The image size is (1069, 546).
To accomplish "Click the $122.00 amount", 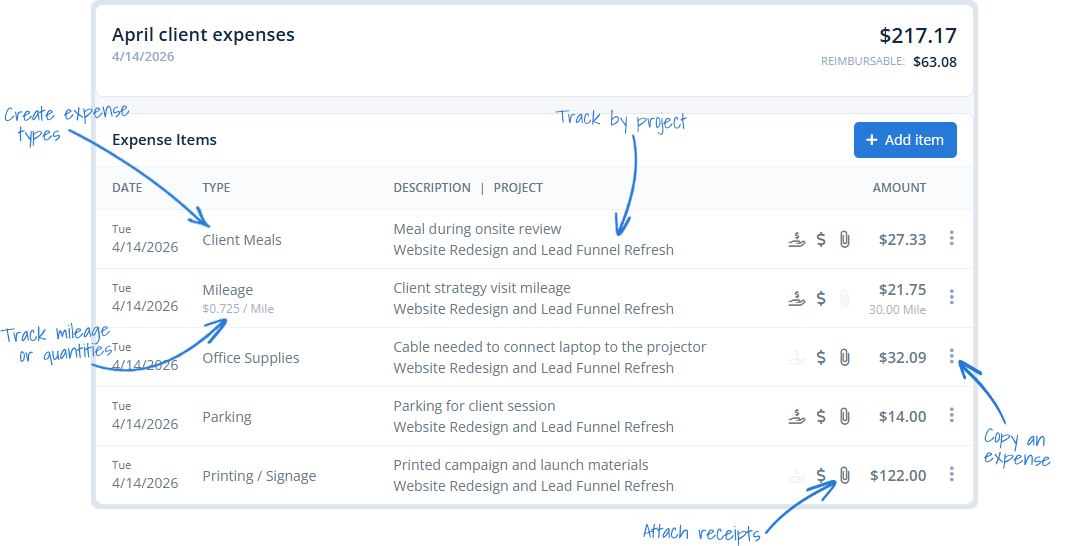I will click(x=898, y=476).
